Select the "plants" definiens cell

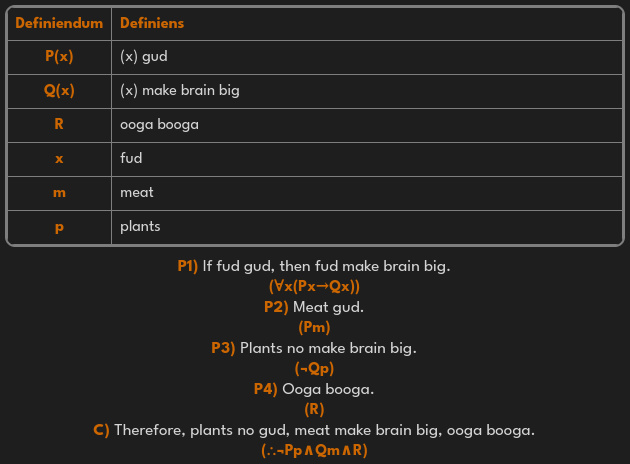coord(140,226)
